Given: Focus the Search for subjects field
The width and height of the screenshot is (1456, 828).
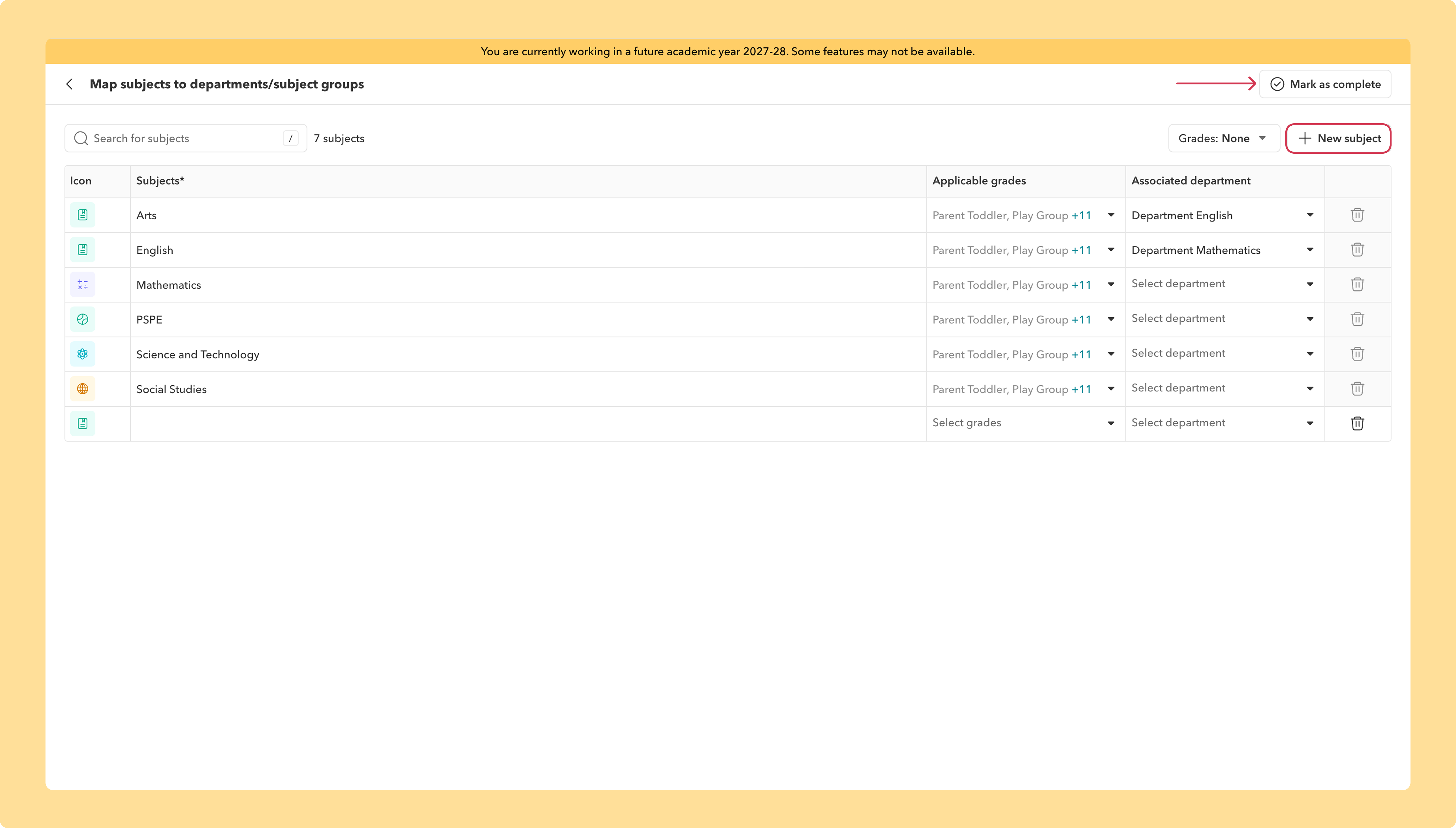Looking at the screenshot, I should 186,138.
